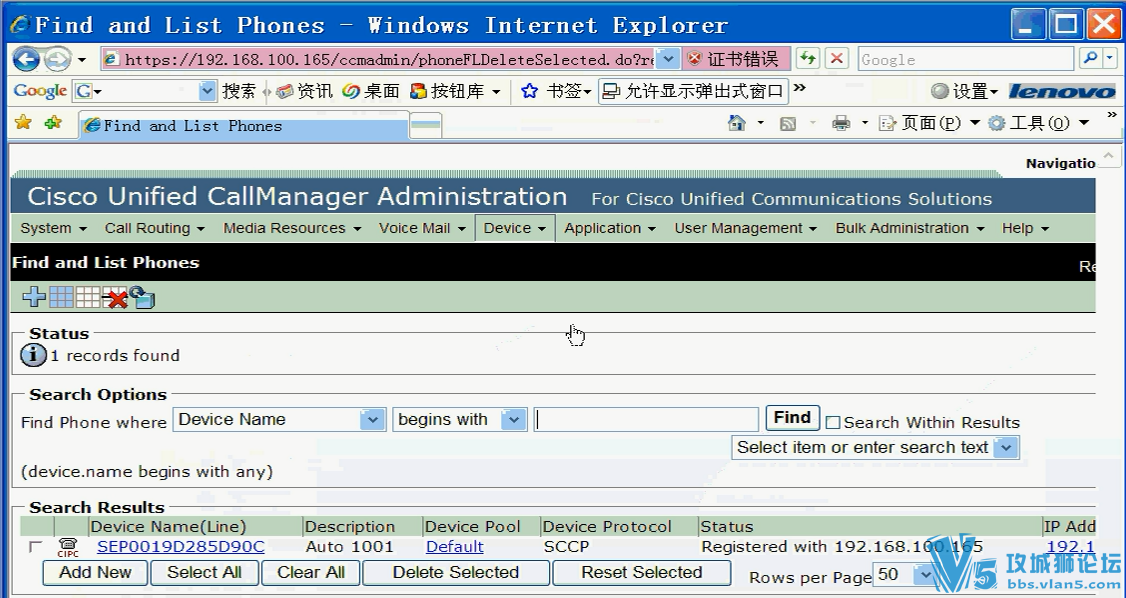Click the Add to Favorites star-plus icon
Image resolution: width=1126 pixels, height=598 pixels.
point(53,123)
